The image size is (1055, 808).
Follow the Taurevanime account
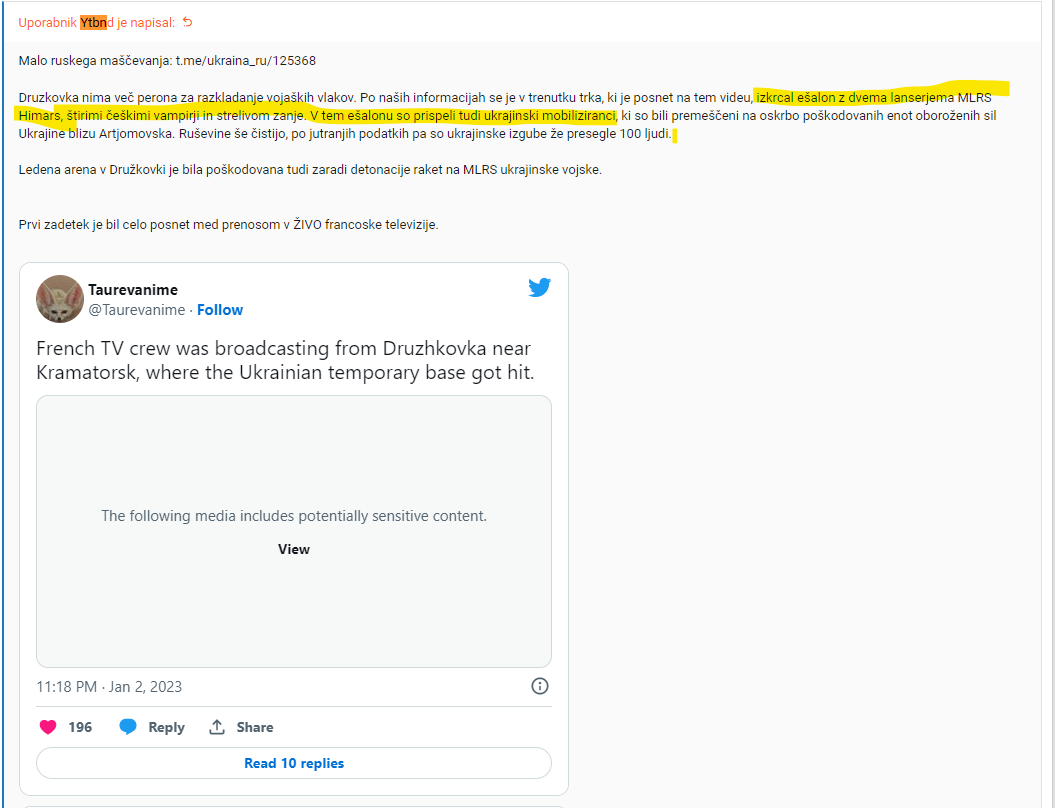tap(220, 310)
